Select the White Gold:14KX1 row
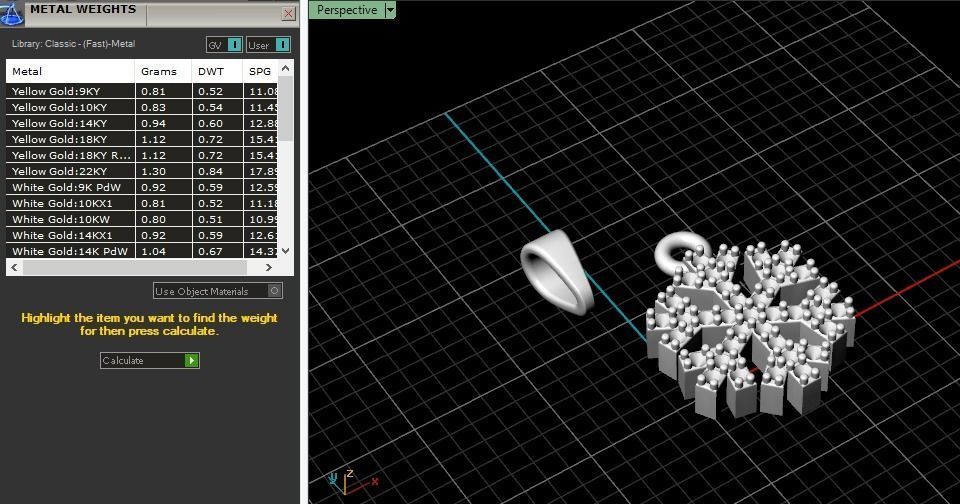This screenshot has height=504, width=960. (142, 235)
